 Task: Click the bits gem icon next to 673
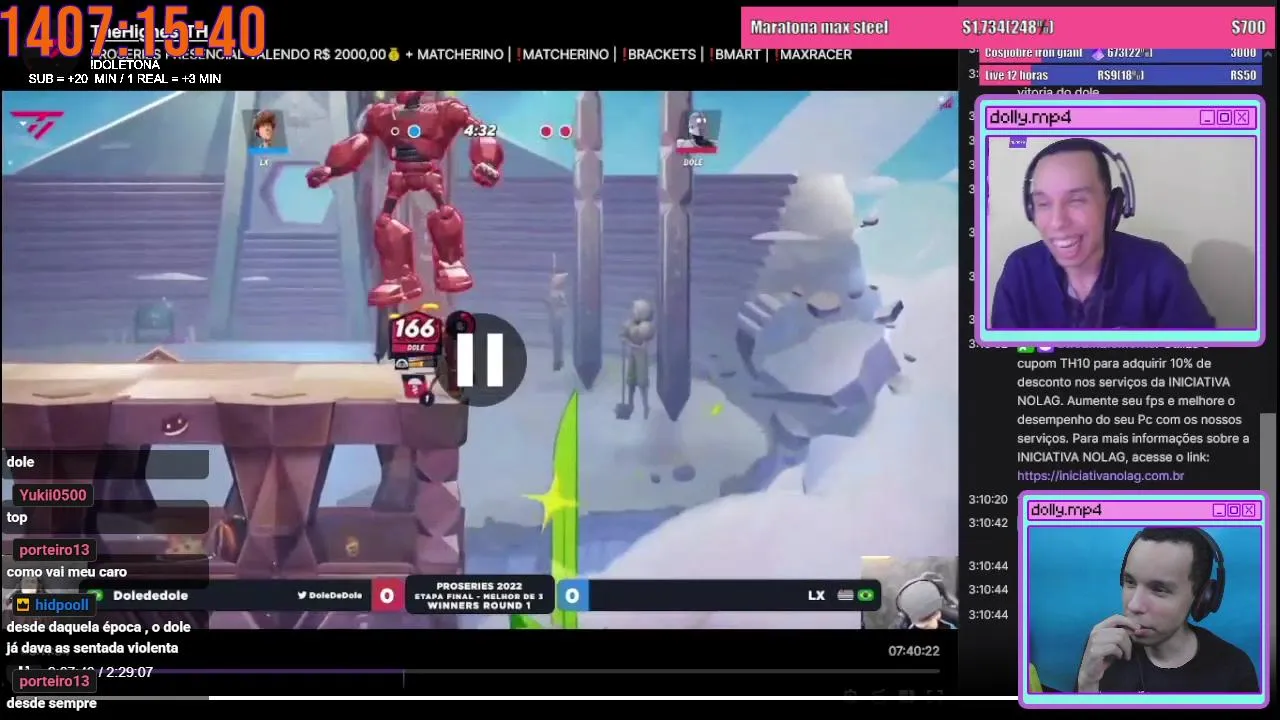1098,53
